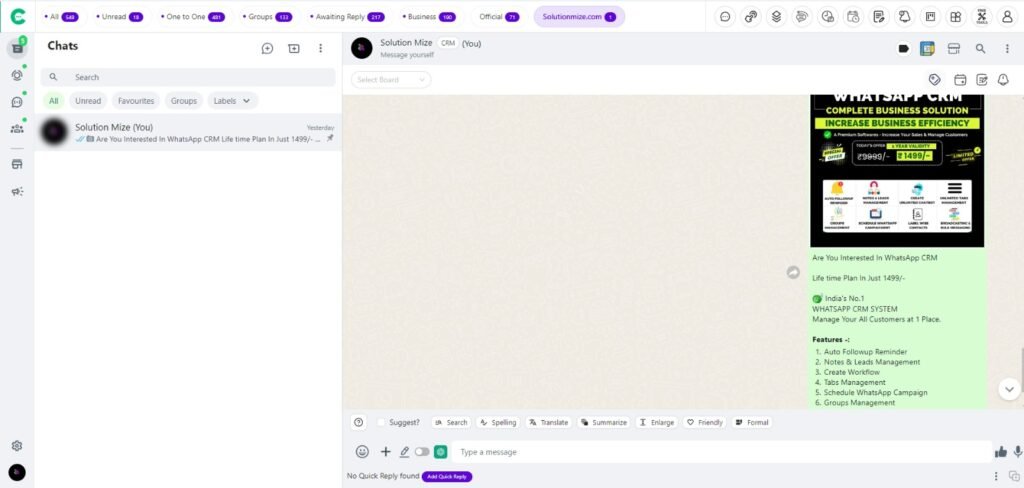Image resolution: width=1024 pixels, height=488 pixels.
Task: Click the microphone voice message icon
Action: click(1018, 452)
